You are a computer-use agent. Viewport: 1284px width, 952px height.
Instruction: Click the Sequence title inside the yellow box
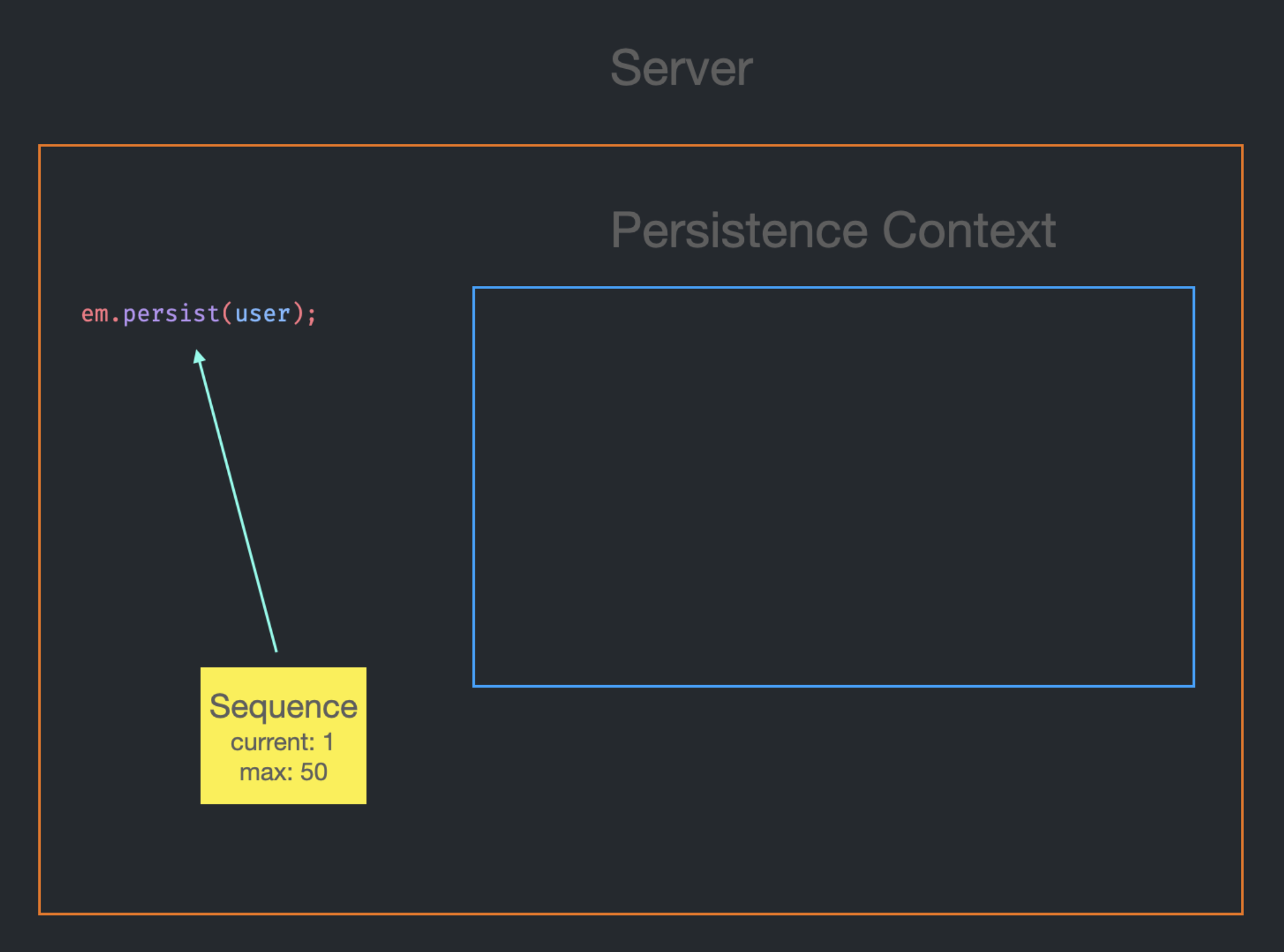[283, 706]
